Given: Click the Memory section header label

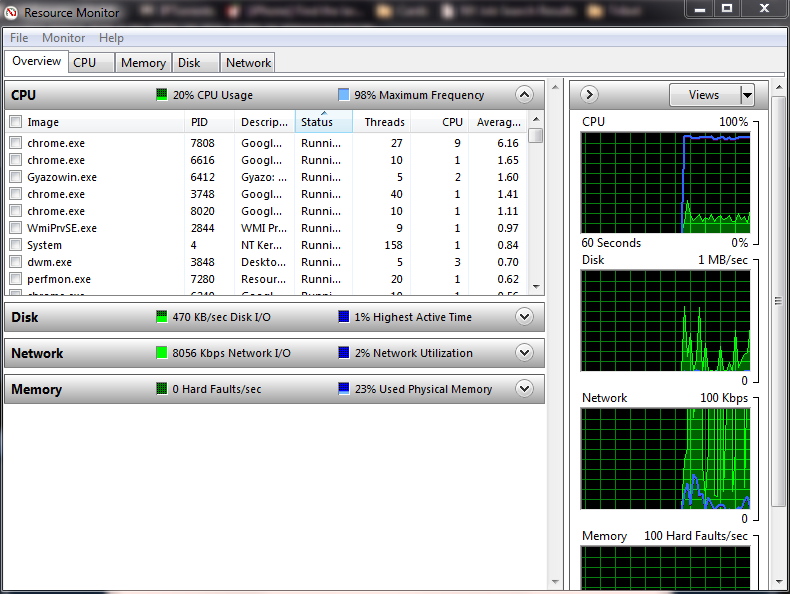Looking at the screenshot, I should tap(36, 389).
